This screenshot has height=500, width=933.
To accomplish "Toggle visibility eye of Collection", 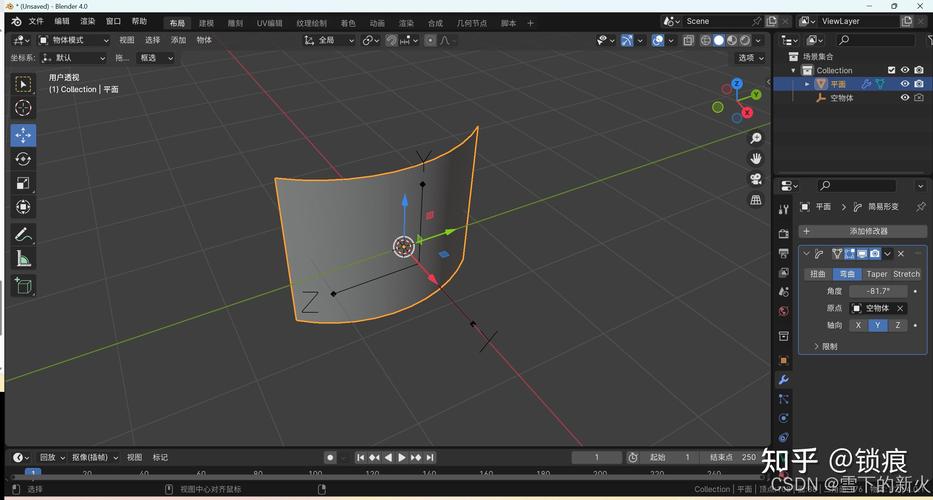I will pyautogui.click(x=905, y=70).
